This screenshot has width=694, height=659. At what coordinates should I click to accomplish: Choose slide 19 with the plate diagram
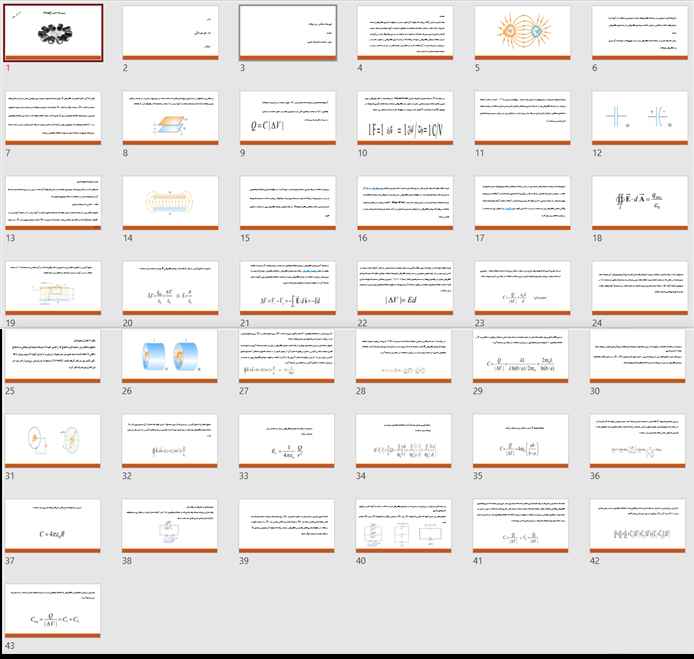coord(52,290)
